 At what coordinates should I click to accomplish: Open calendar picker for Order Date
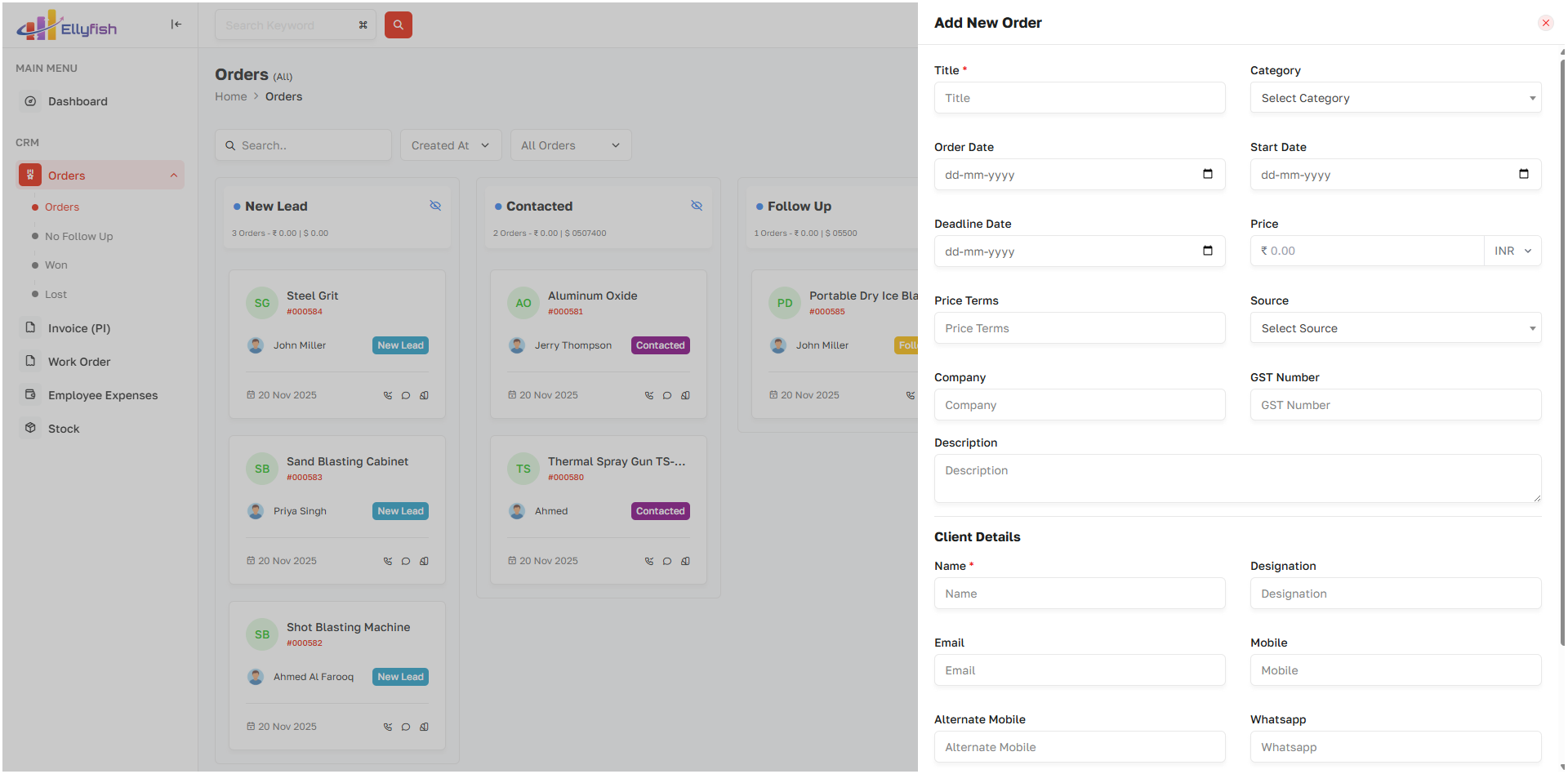(1207, 174)
